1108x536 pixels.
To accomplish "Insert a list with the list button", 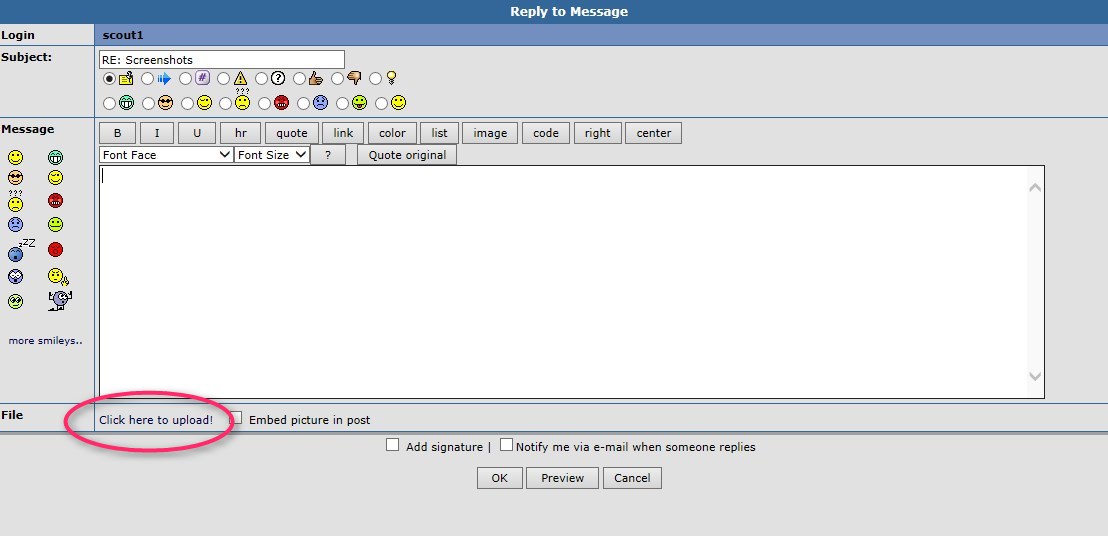I will 440,133.
